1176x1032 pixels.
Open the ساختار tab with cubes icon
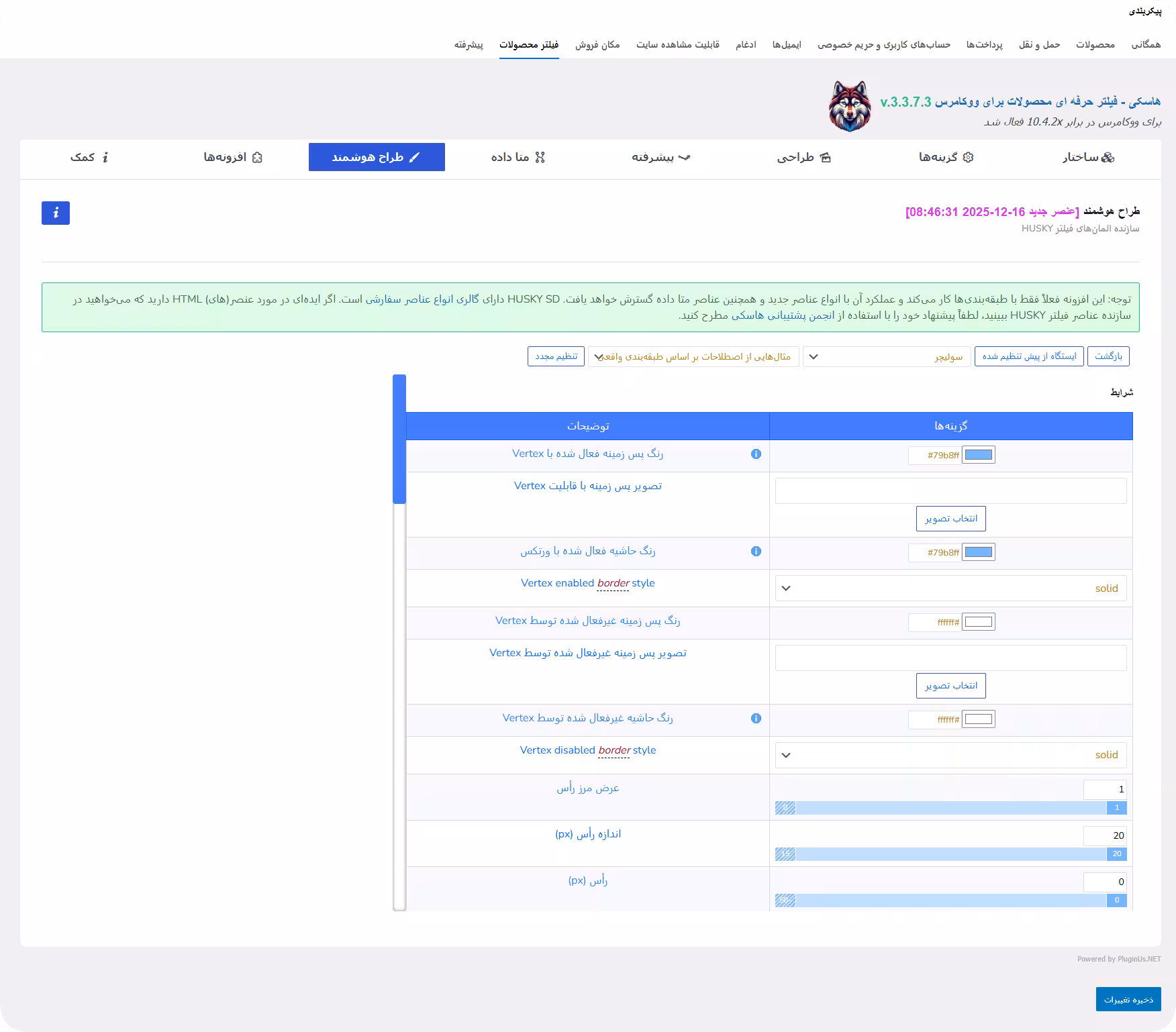coord(1088,157)
